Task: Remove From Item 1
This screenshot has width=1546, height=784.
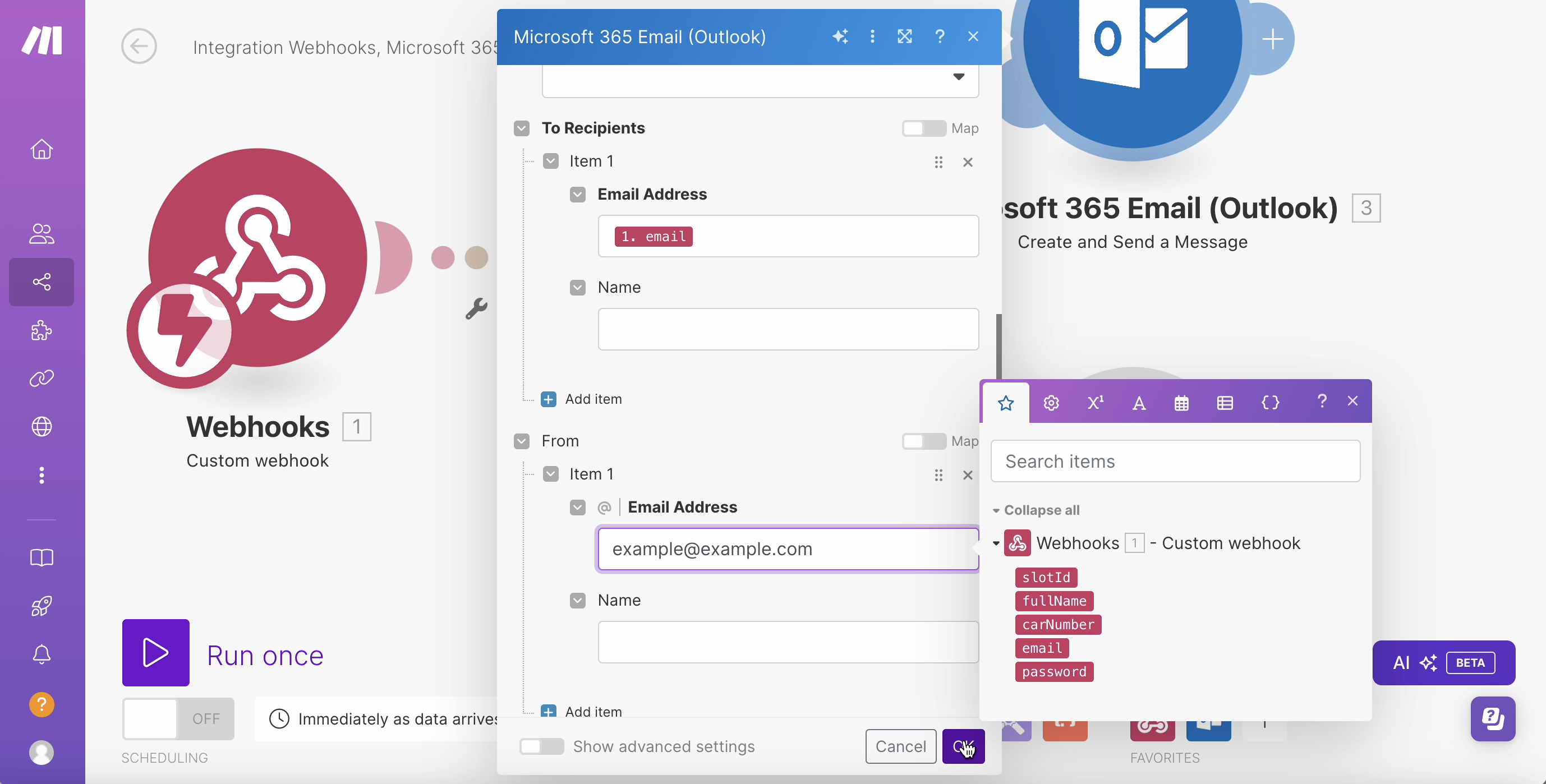Action: click(x=968, y=475)
